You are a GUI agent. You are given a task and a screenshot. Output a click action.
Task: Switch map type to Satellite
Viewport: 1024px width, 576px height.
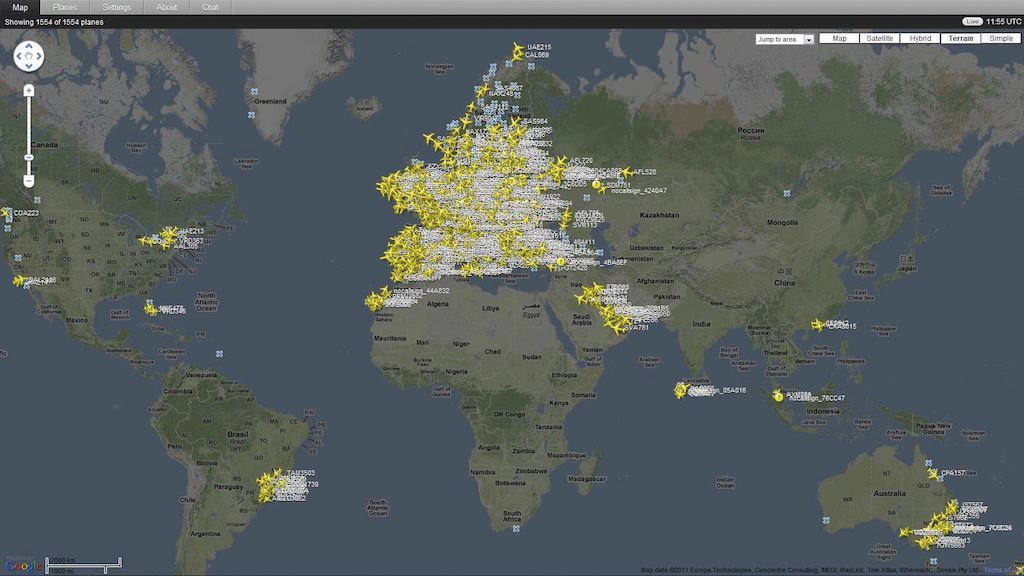(879, 39)
